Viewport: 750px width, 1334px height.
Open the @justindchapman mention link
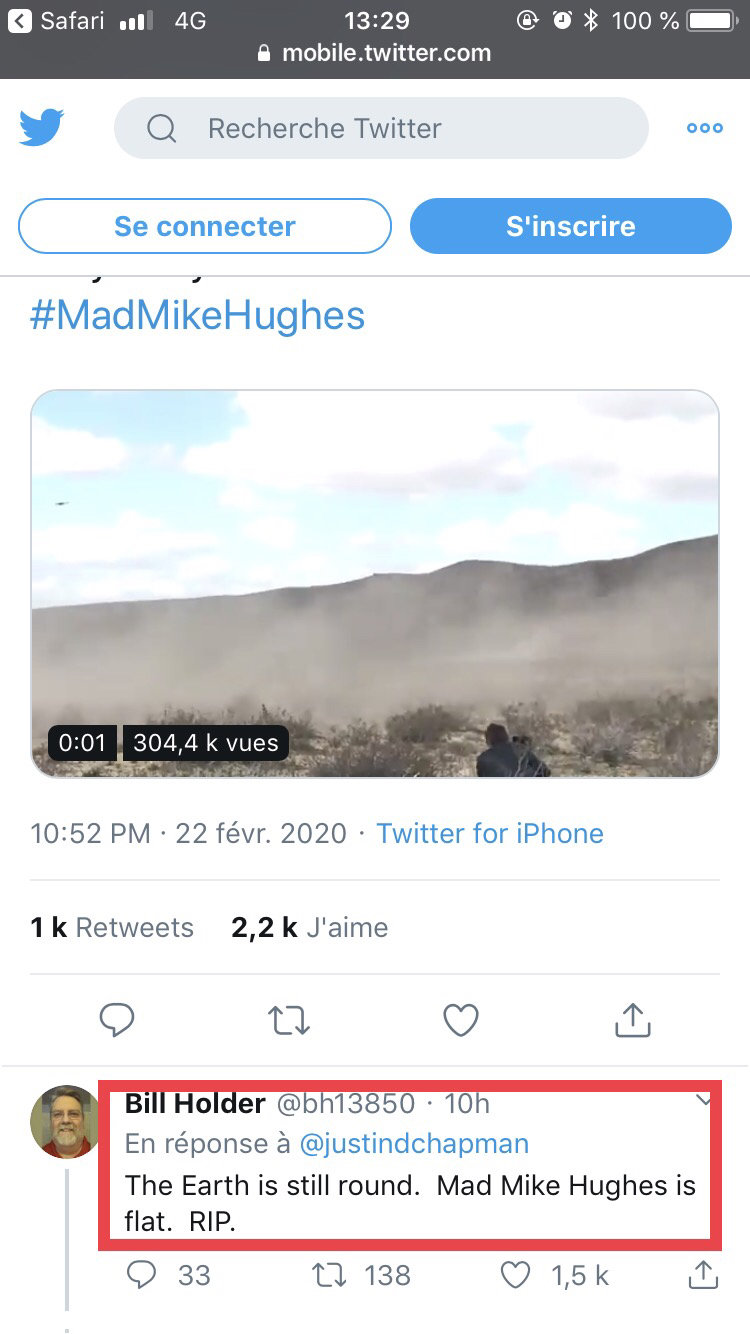(x=414, y=1143)
